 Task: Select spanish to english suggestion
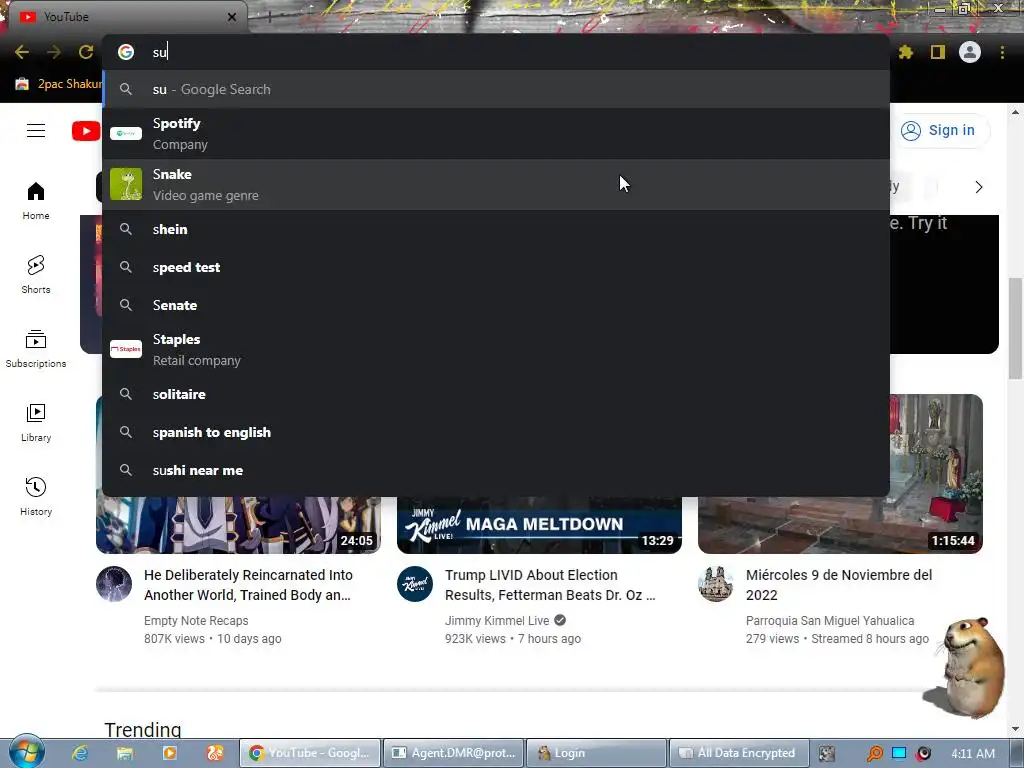pos(496,432)
